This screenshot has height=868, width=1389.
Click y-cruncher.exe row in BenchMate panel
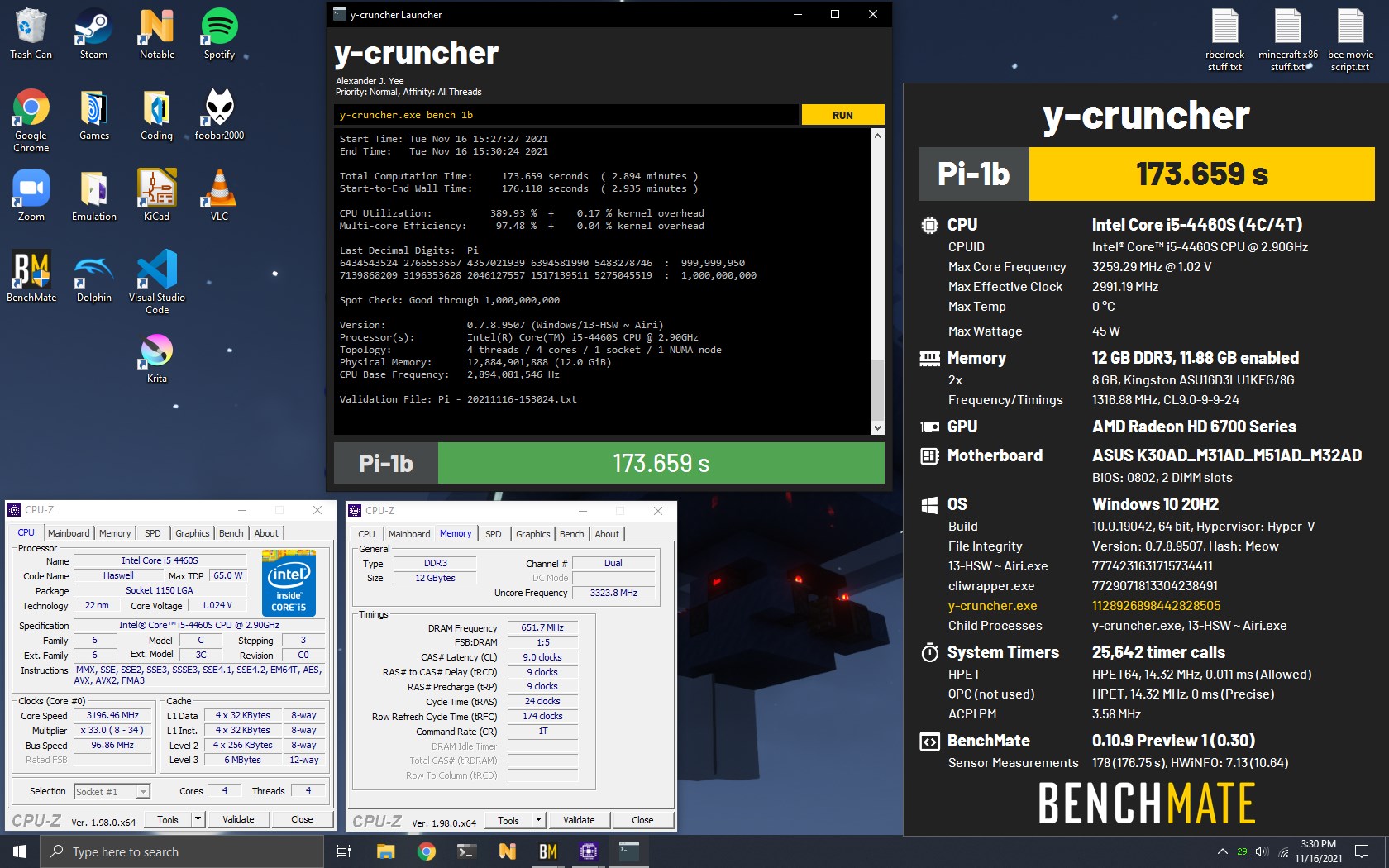(x=1146, y=606)
